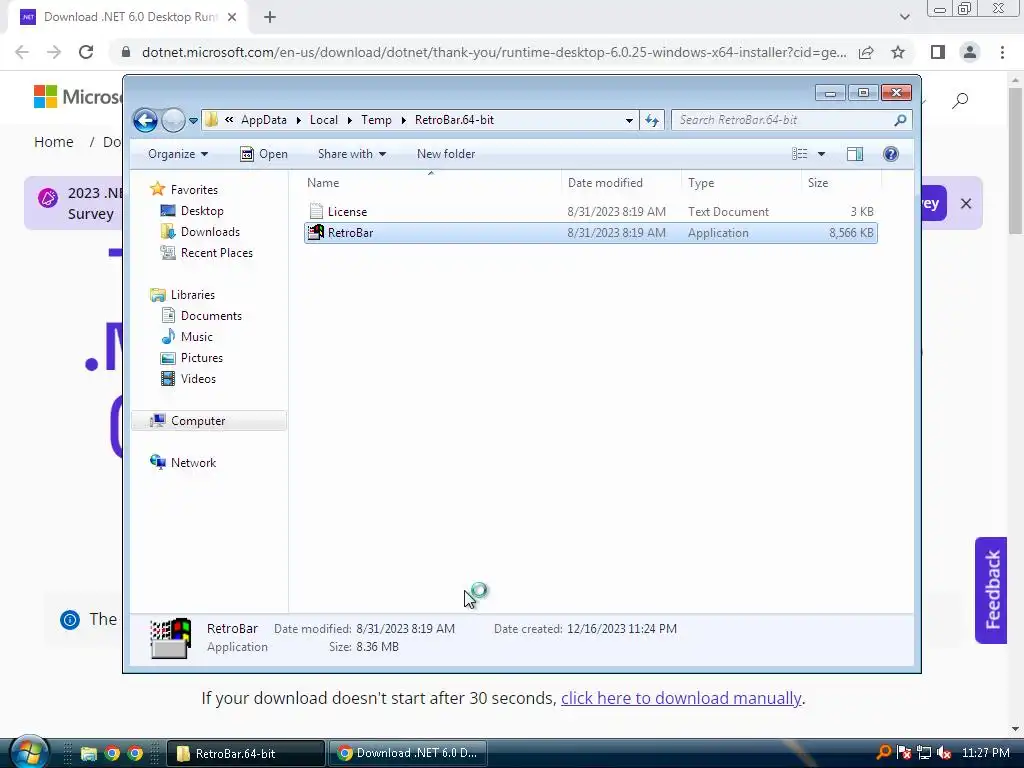
Task: Click 'click here to download manually' link
Action: pos(680,698)
